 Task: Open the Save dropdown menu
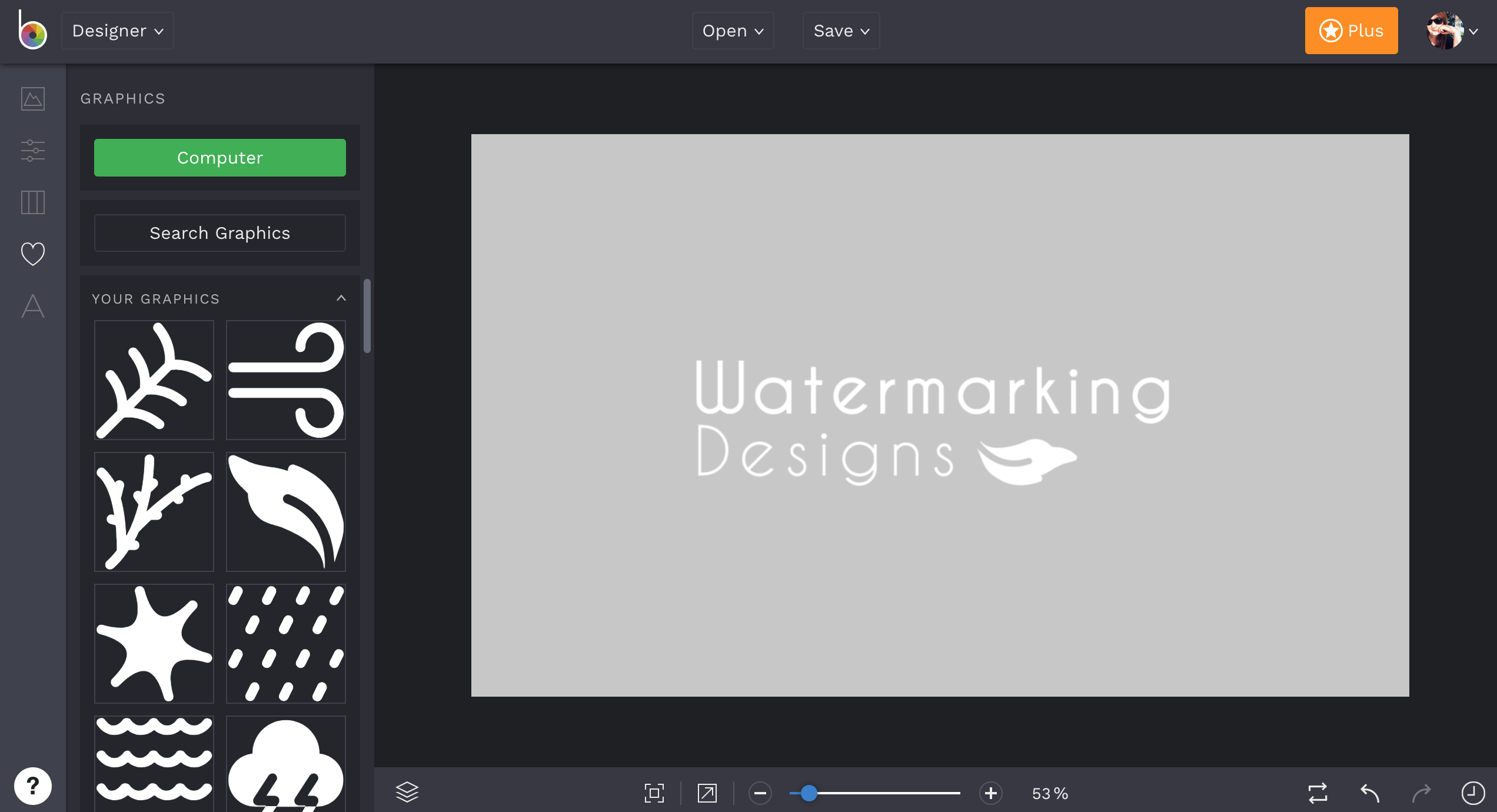click(x=839, y=30)
